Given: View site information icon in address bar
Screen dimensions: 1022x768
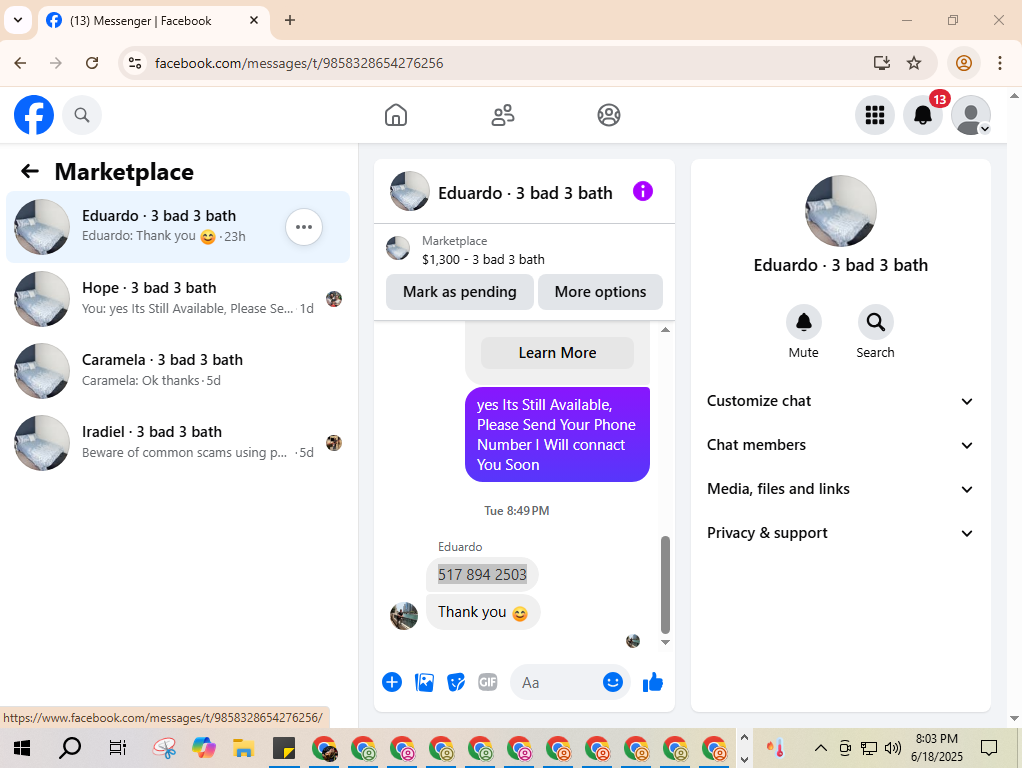Looking at the screenshot, I should click(135, 63).
